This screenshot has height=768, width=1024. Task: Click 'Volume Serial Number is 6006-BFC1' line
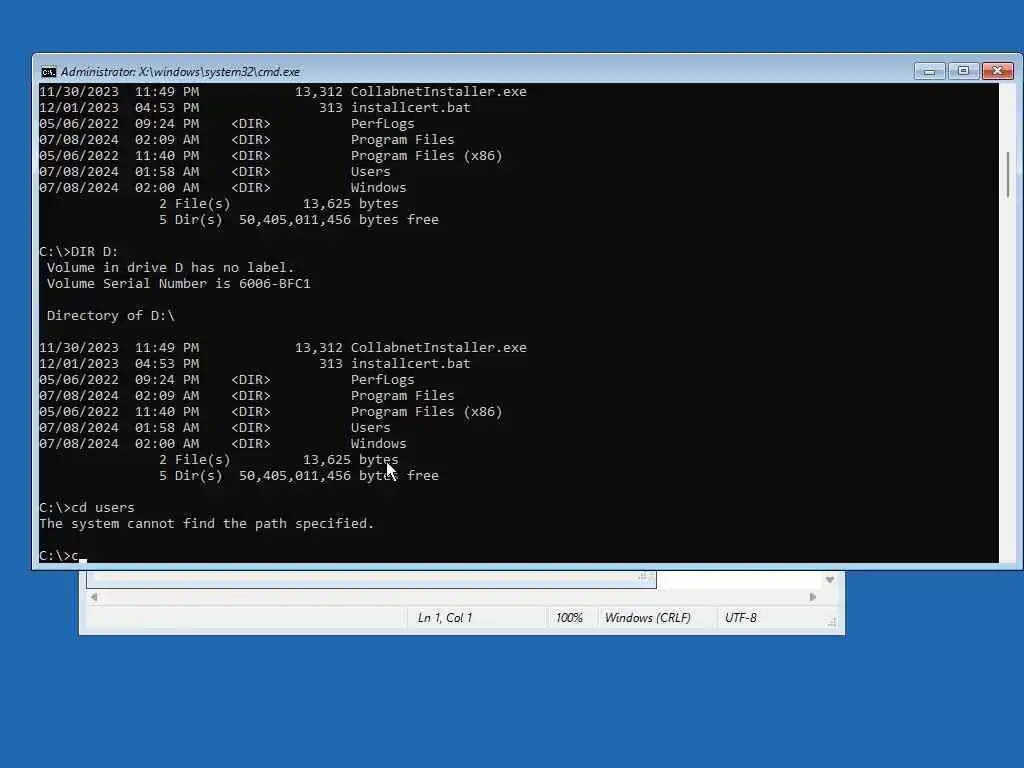click(x=178, y=283)
